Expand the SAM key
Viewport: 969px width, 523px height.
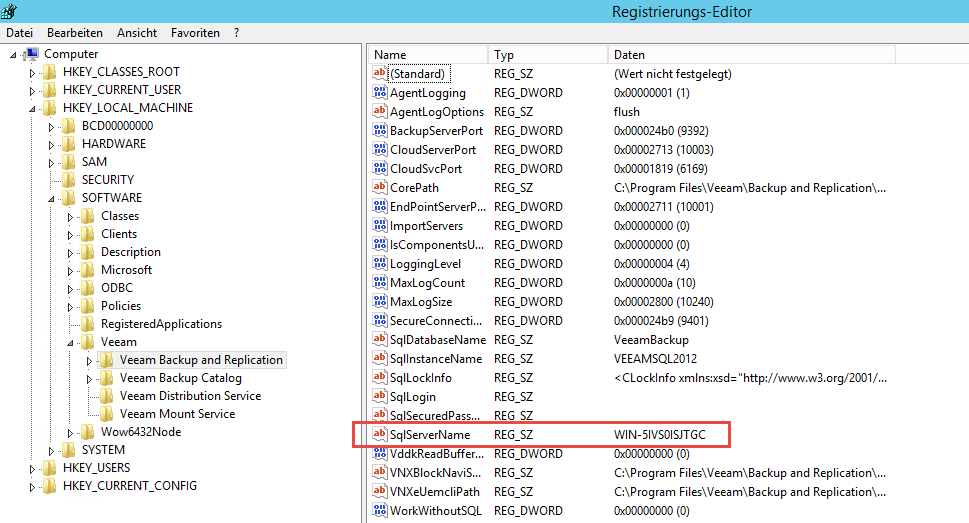point(51,163)
